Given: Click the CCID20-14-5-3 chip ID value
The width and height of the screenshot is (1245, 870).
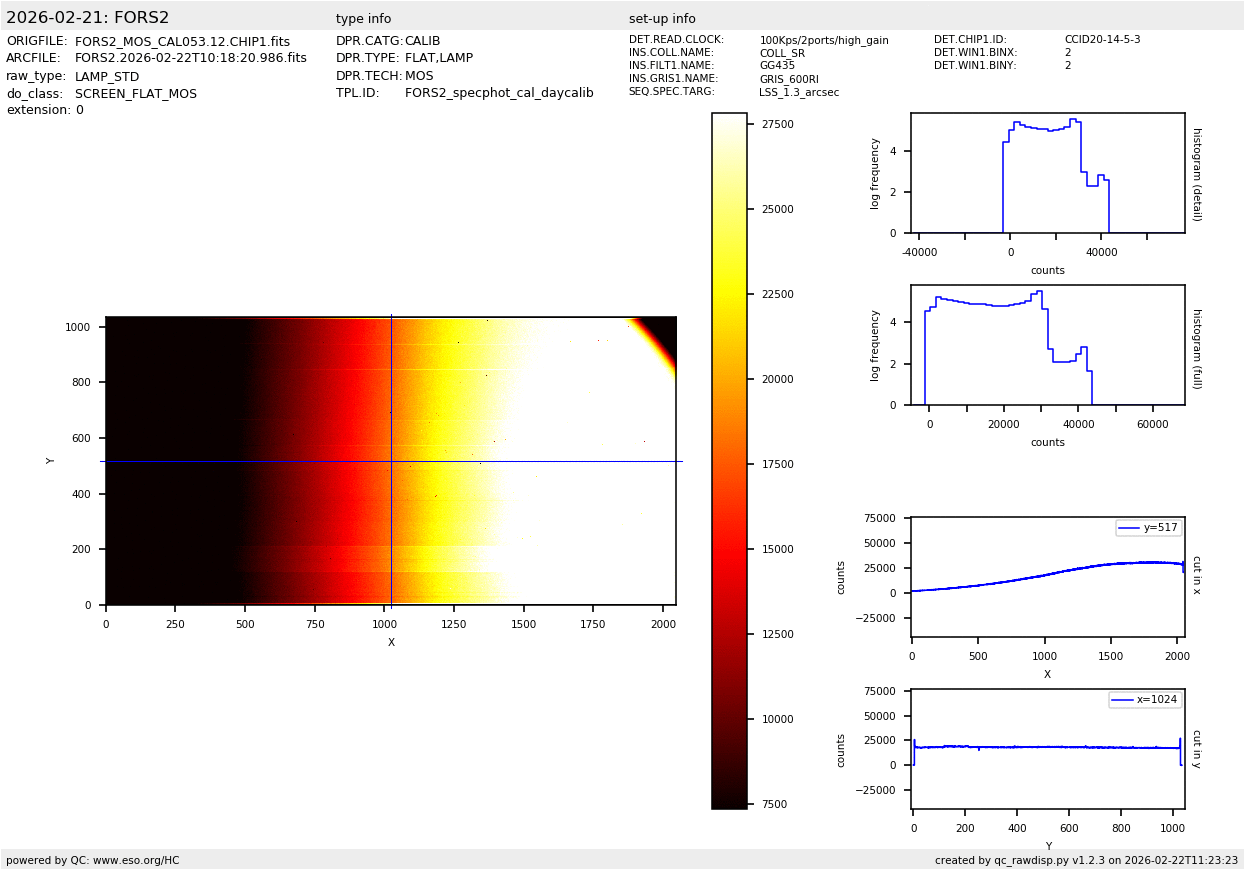Looking at the screenshot, I should point(1102,40).
